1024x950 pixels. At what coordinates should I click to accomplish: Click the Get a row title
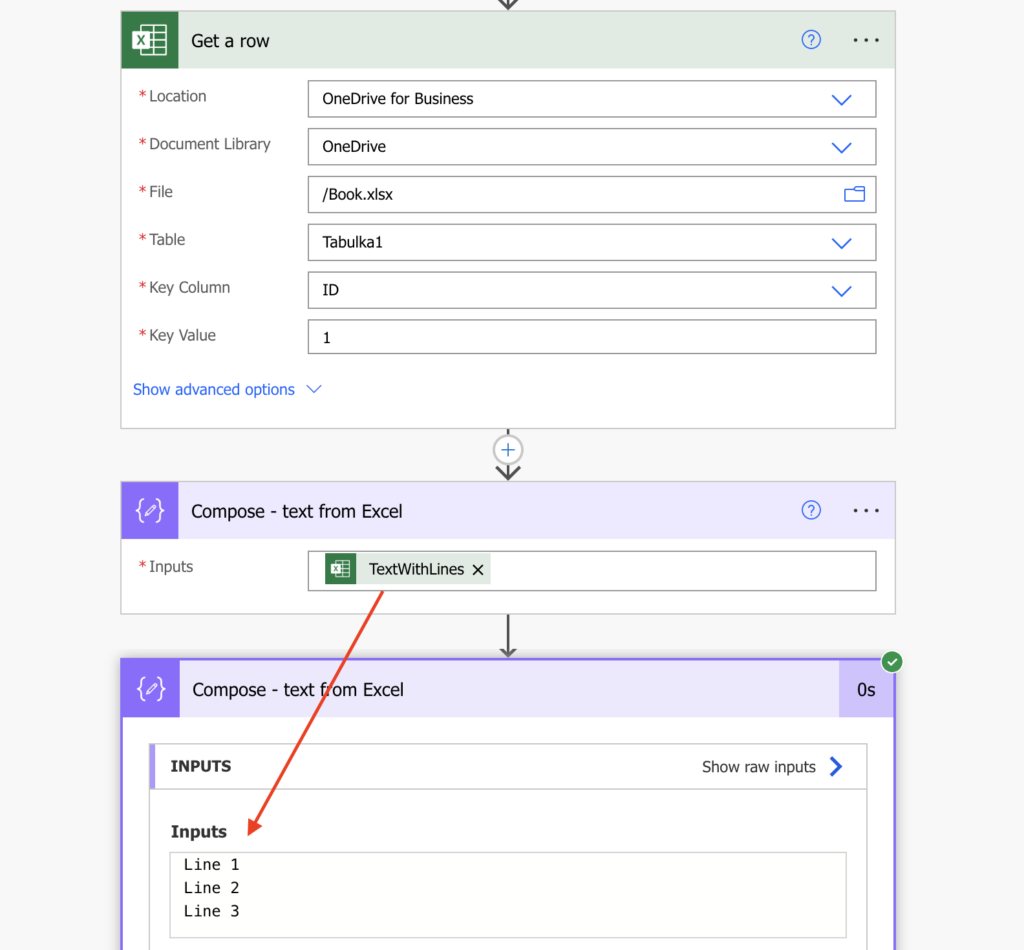230,41
